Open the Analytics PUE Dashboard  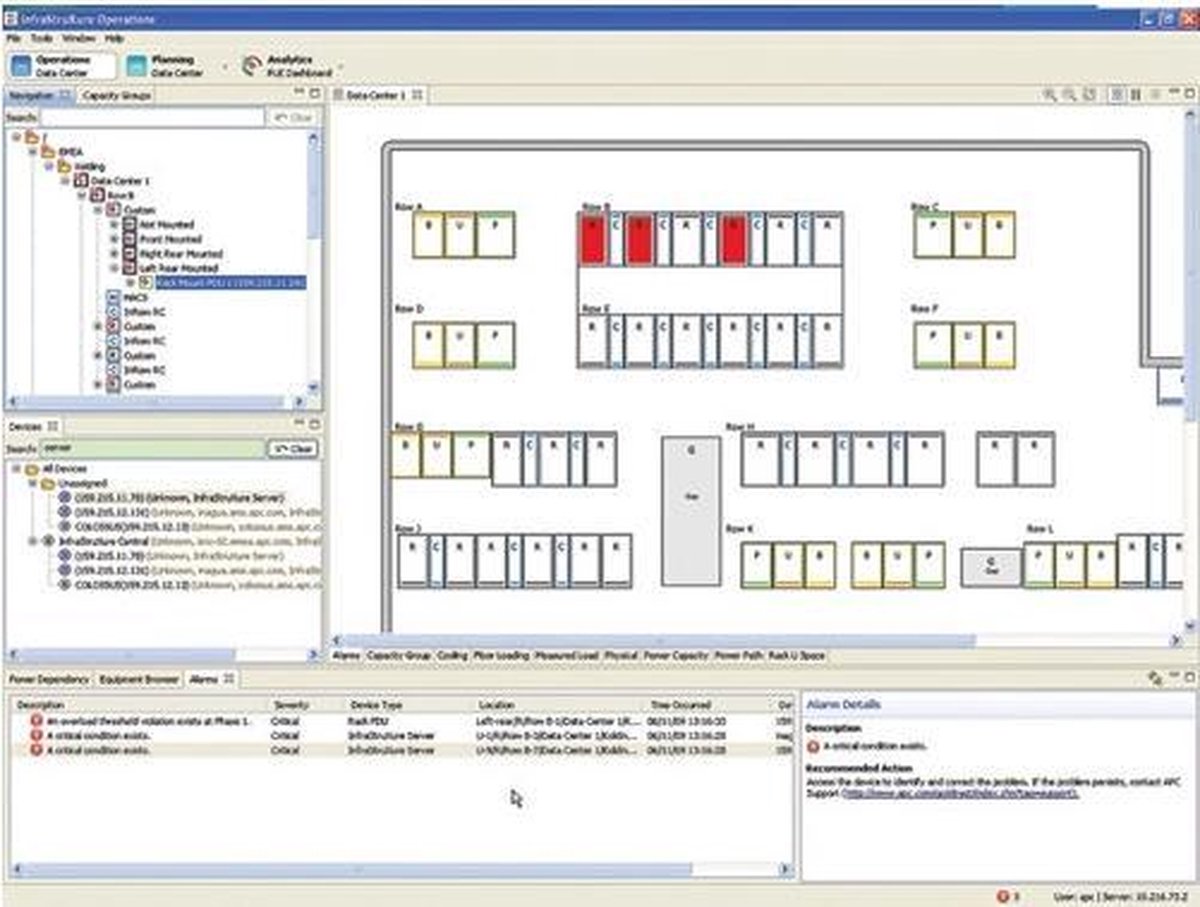pyautogui.click(x=288, y=66)
